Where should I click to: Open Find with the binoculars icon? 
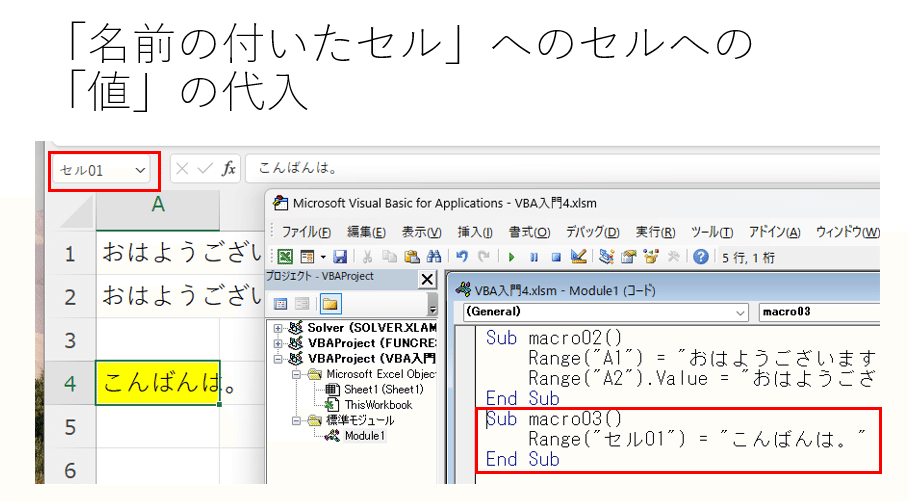tap(434, 257)
